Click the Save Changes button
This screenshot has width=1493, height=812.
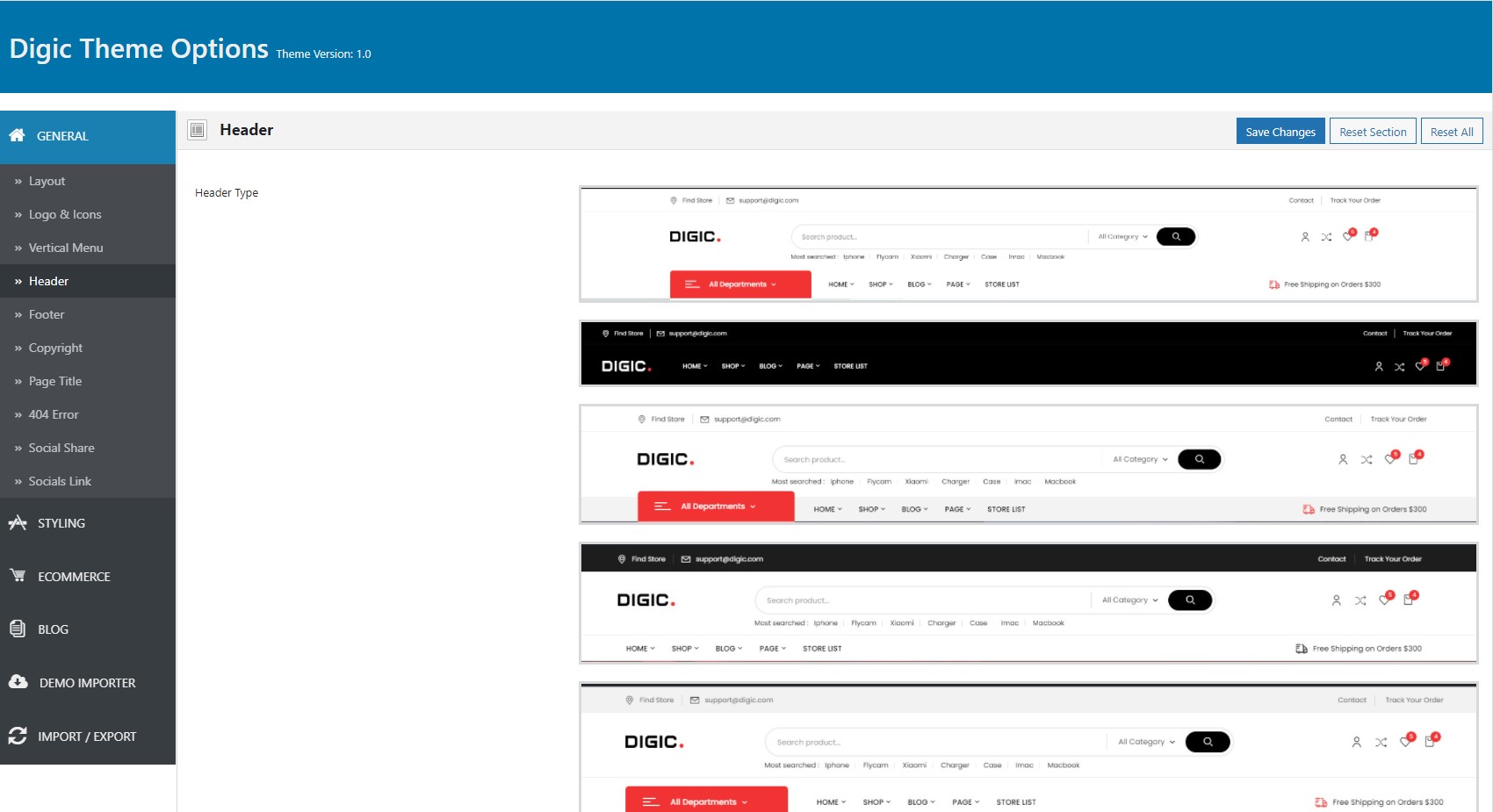(x=1280, y=131)
